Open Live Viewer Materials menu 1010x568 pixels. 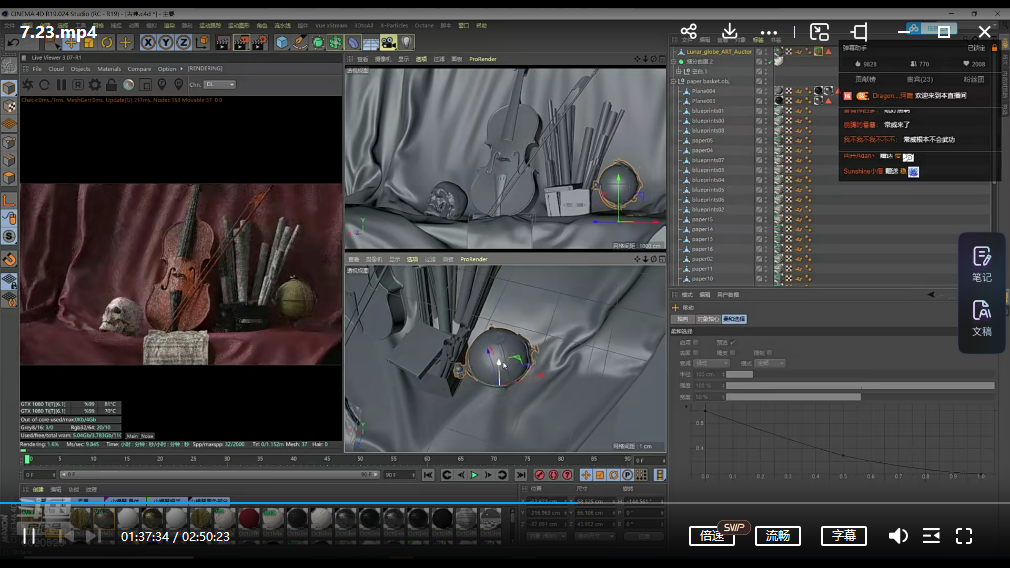pyautogui.click(x=109, y=69)
